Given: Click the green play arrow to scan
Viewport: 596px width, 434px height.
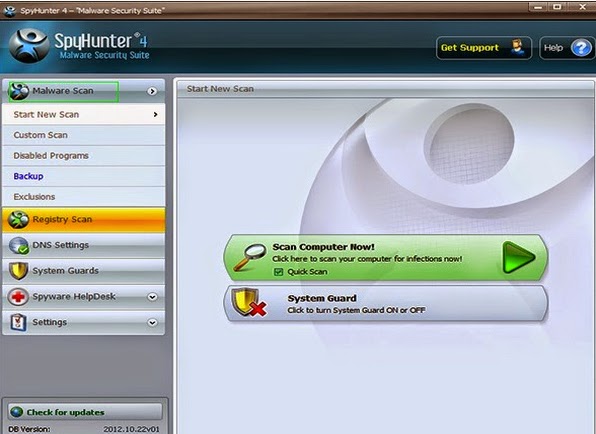Looking at the screenshot, I should (x=518, y=258).
